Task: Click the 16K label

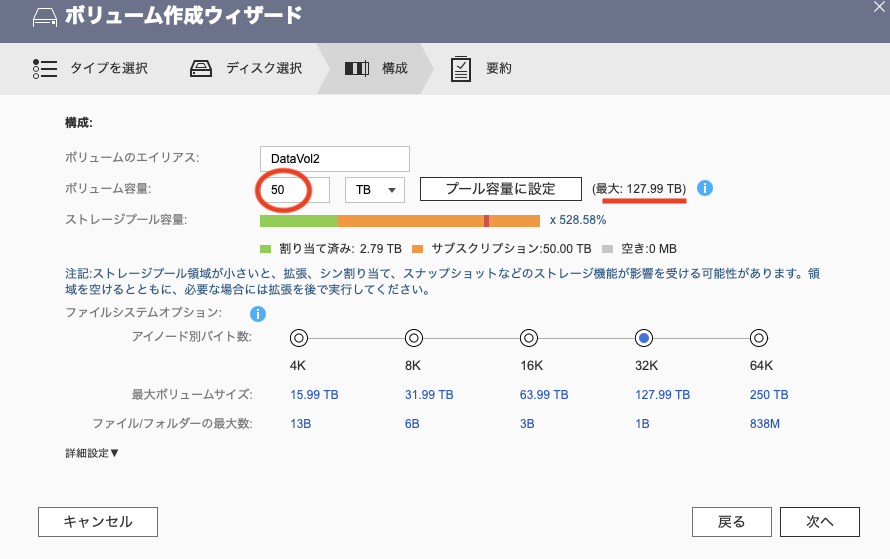Action: 531,366
